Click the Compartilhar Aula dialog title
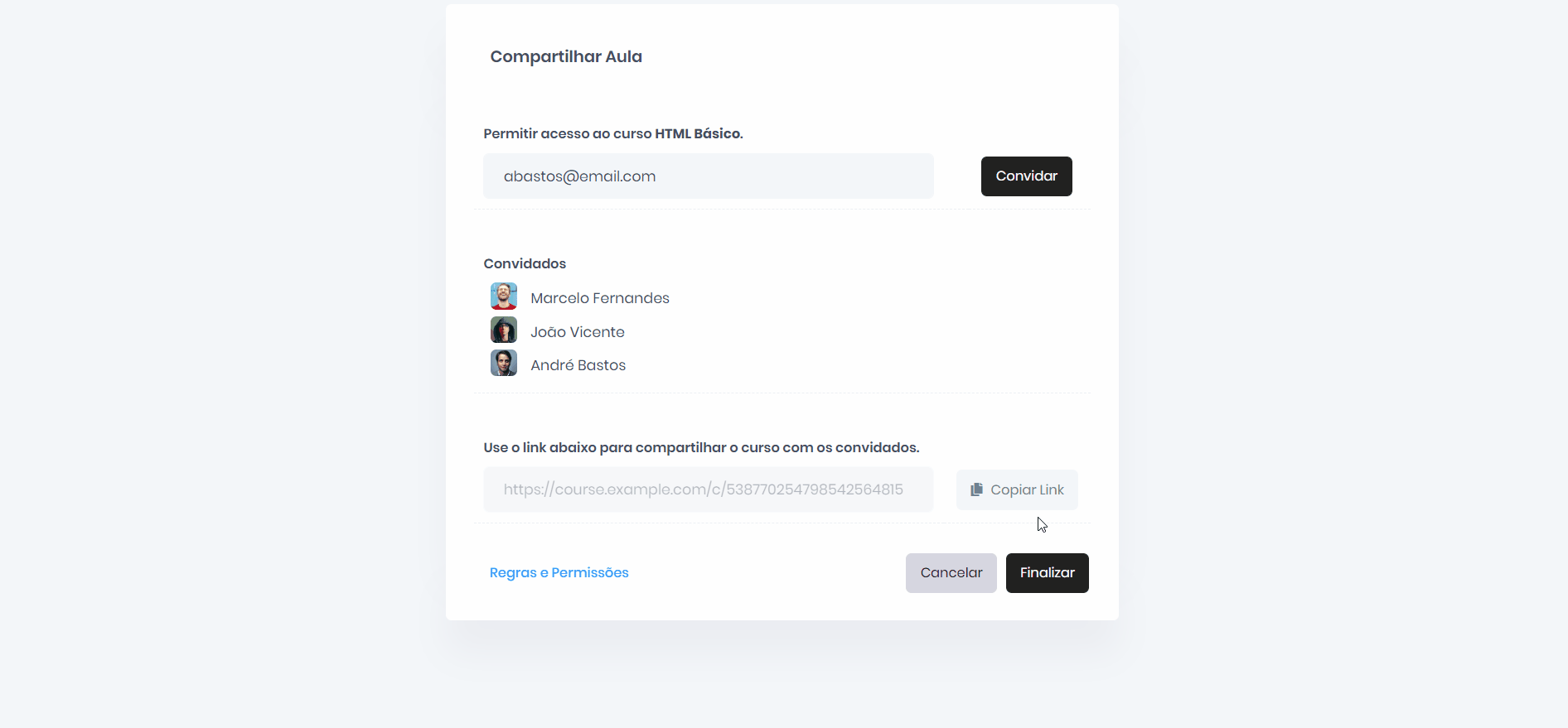The image size is (1568, 728). [x=566, y=56]
